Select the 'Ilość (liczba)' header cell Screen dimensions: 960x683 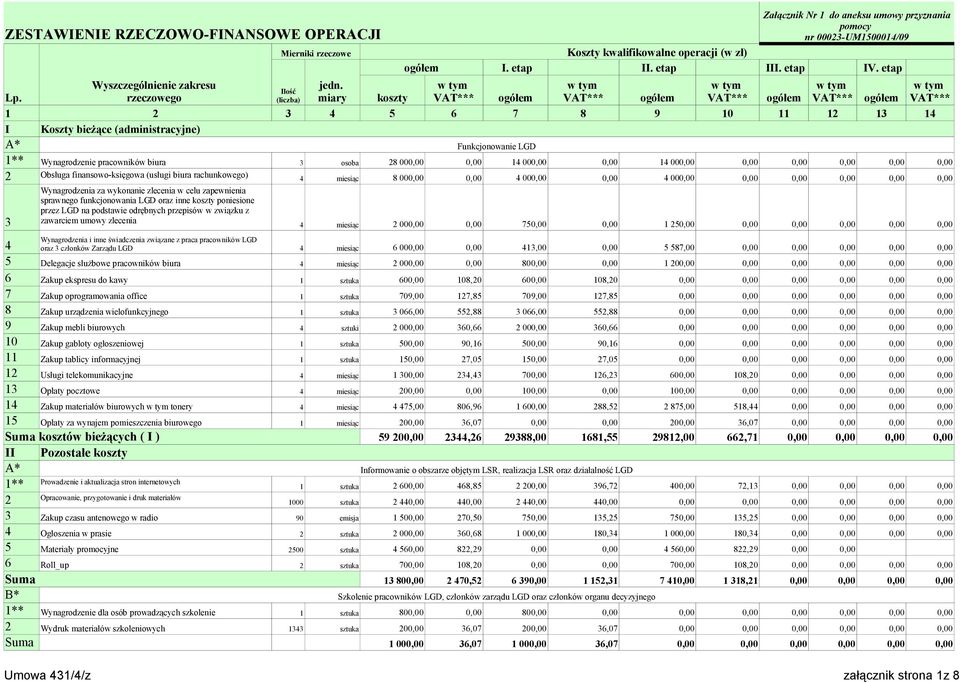(x=288, y=94)
